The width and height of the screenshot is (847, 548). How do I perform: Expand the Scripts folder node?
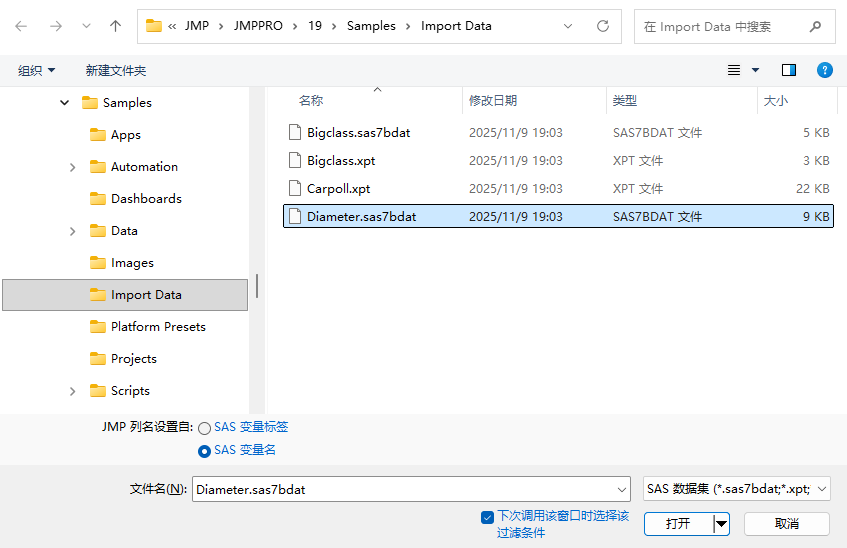tap(72, 391)
